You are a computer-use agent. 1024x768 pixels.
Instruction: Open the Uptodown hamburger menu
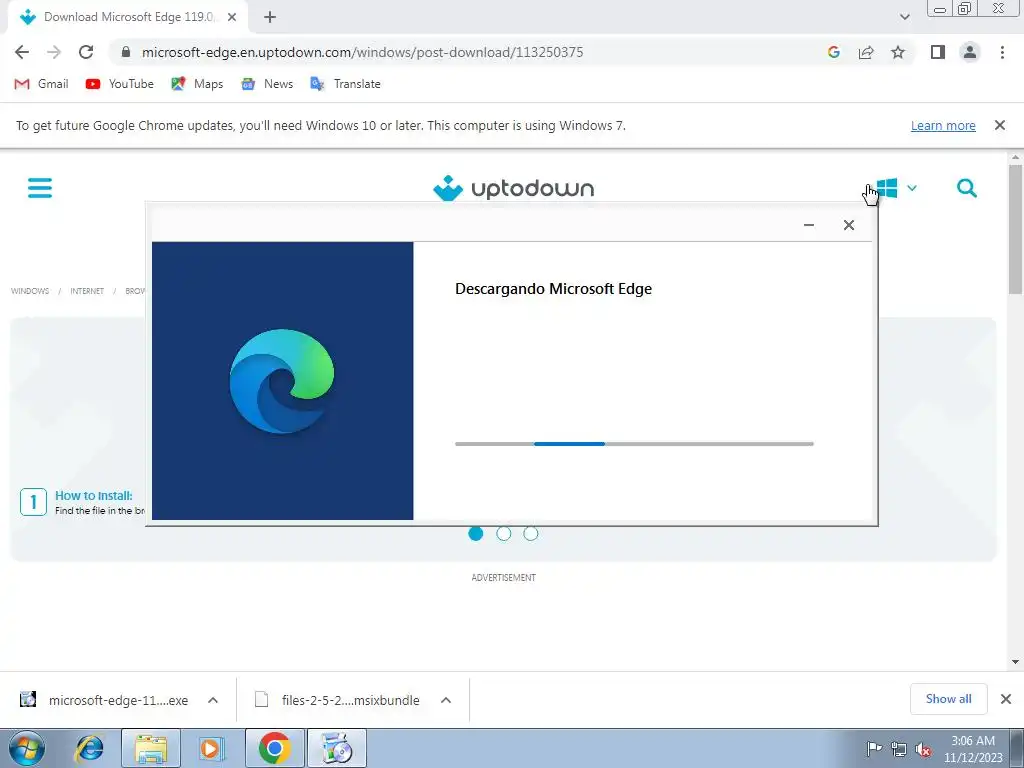tap(40, 188)
